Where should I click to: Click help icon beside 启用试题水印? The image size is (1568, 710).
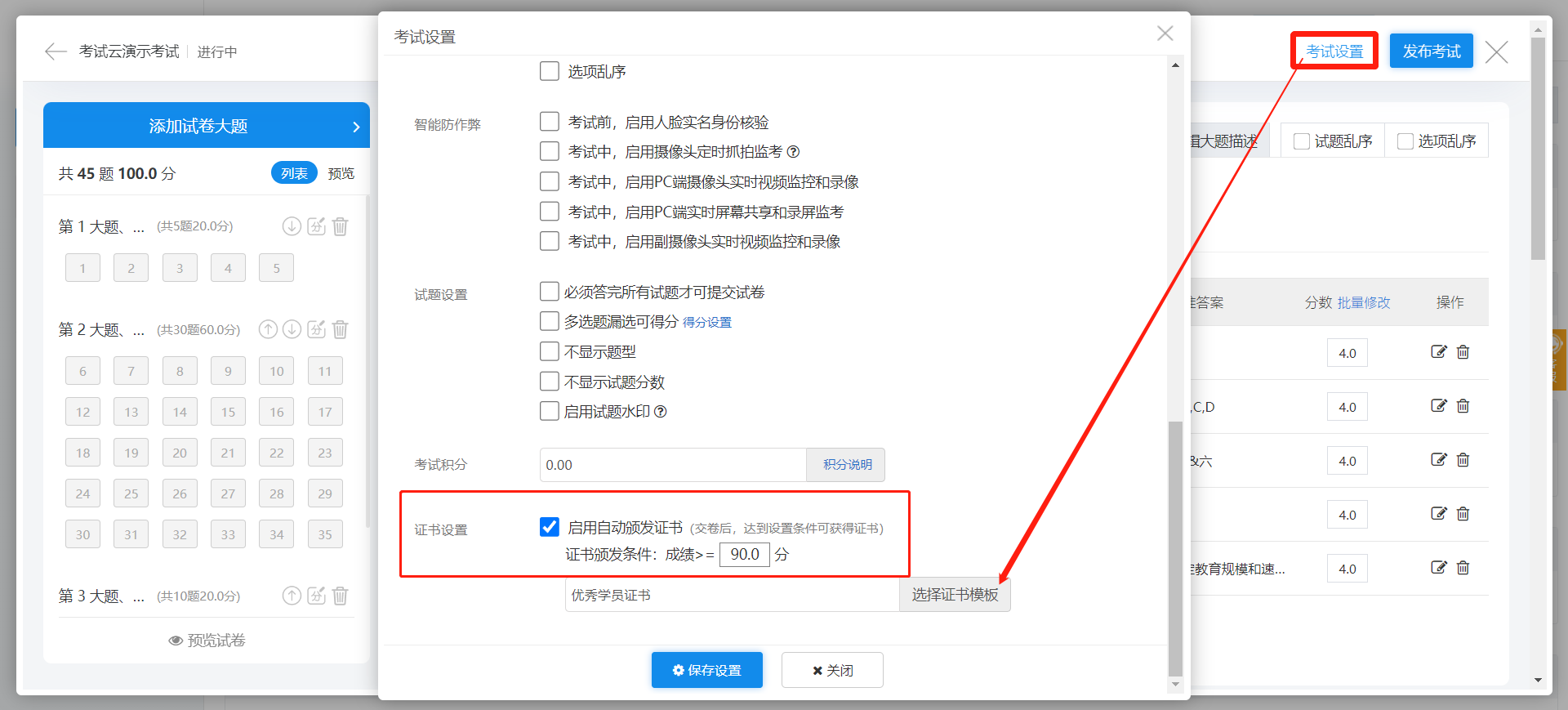point(661,412)
